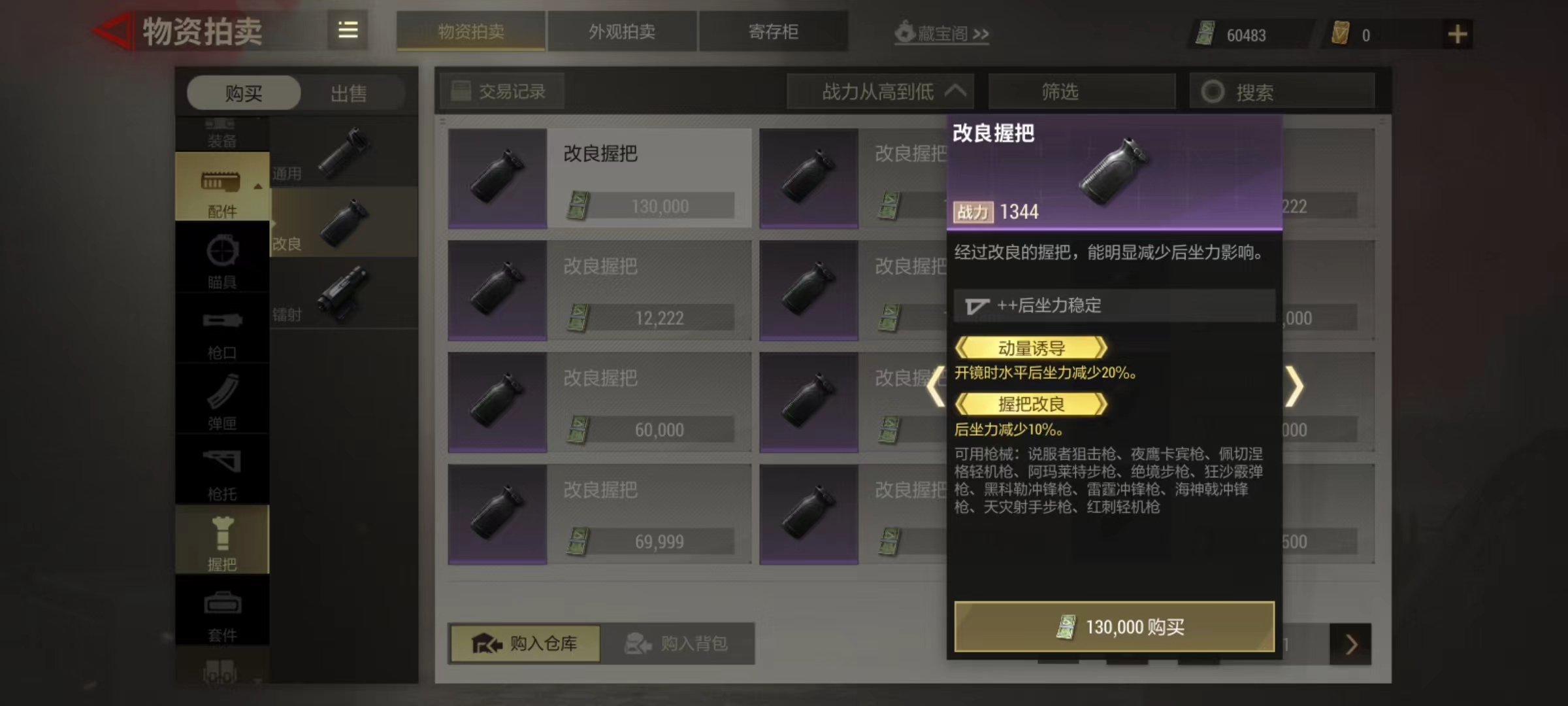Click the 130,000 购买 buy button

pyautogui.click(x=1114, y=627)
